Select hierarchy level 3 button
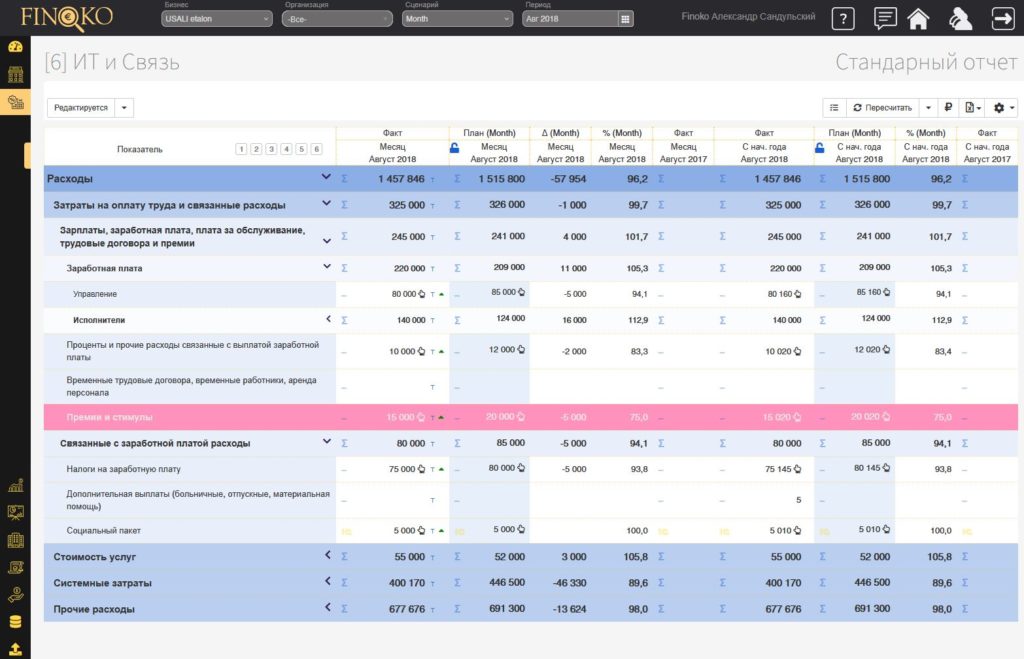This screenshot has width=1024, height=659. 271,149
